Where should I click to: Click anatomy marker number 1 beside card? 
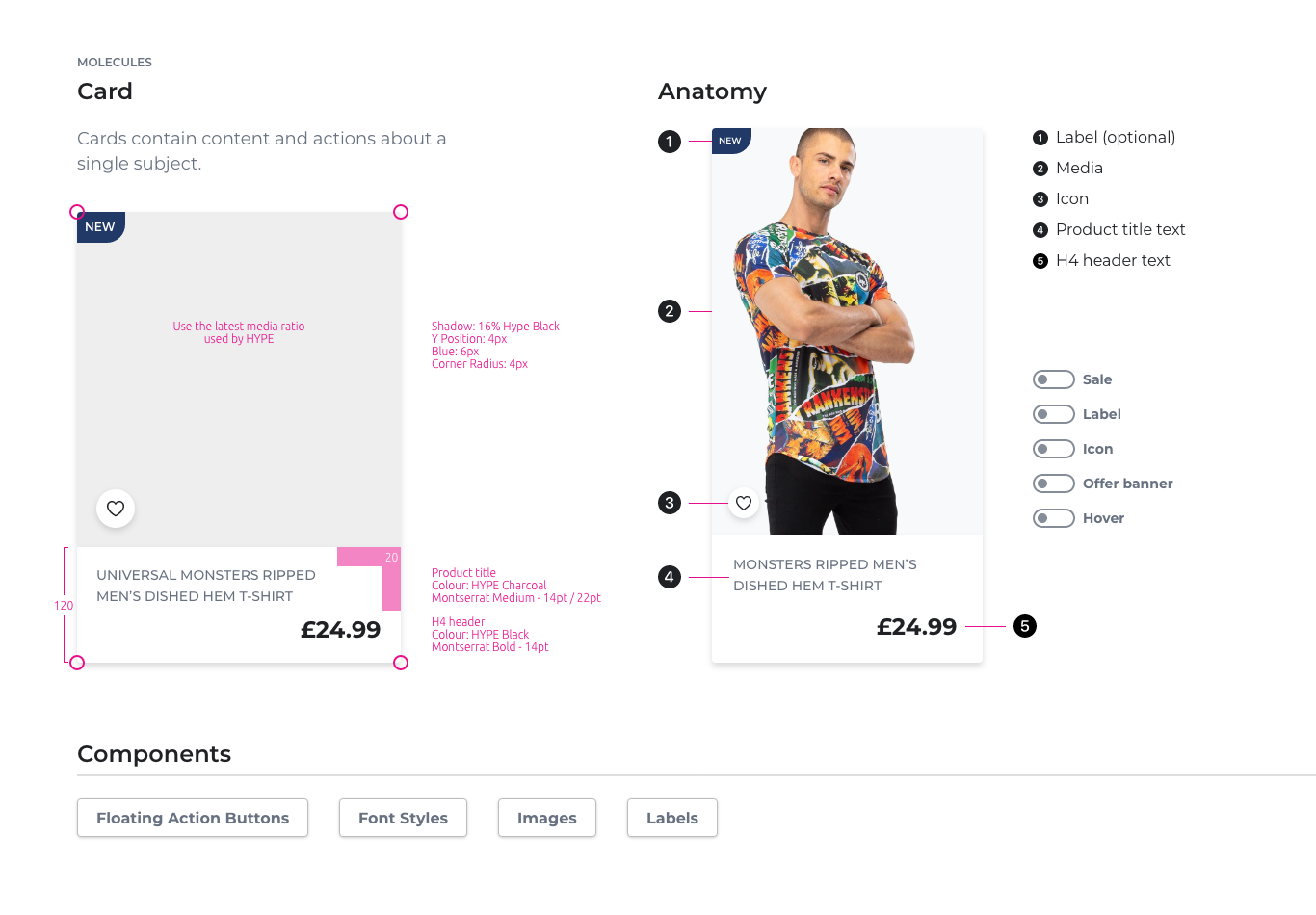point(670,142)
